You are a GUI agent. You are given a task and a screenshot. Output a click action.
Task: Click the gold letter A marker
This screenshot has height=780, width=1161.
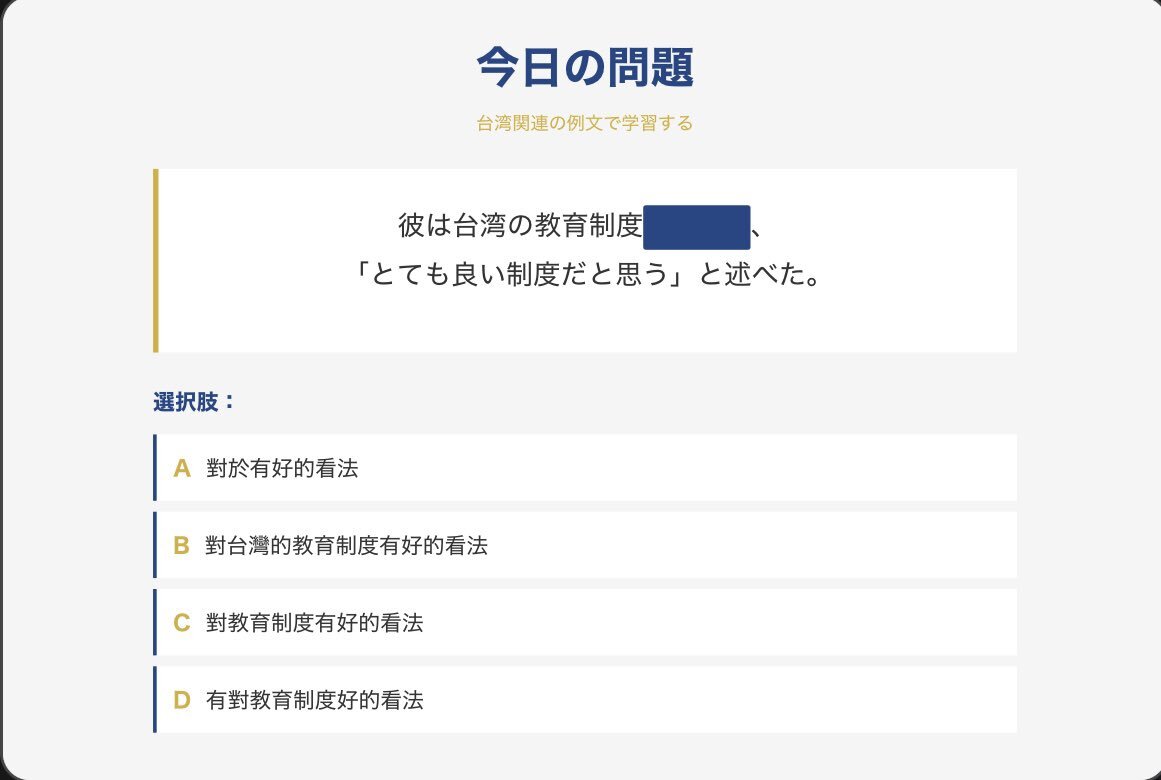point(182,468)
